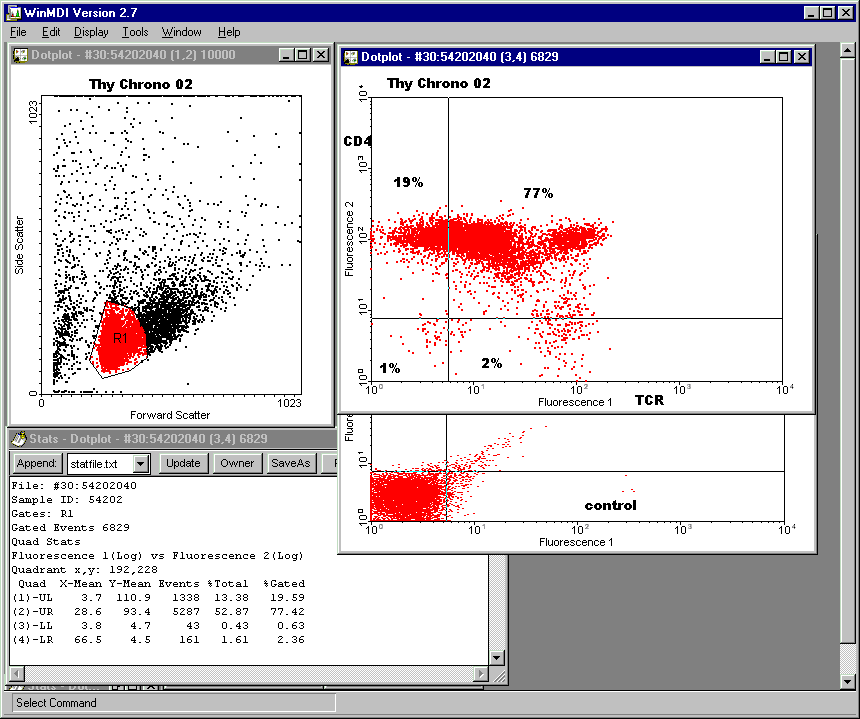Click the scatter Dotplot window's title icon
This screenshot has height=719, width=860.
point(20,55)
